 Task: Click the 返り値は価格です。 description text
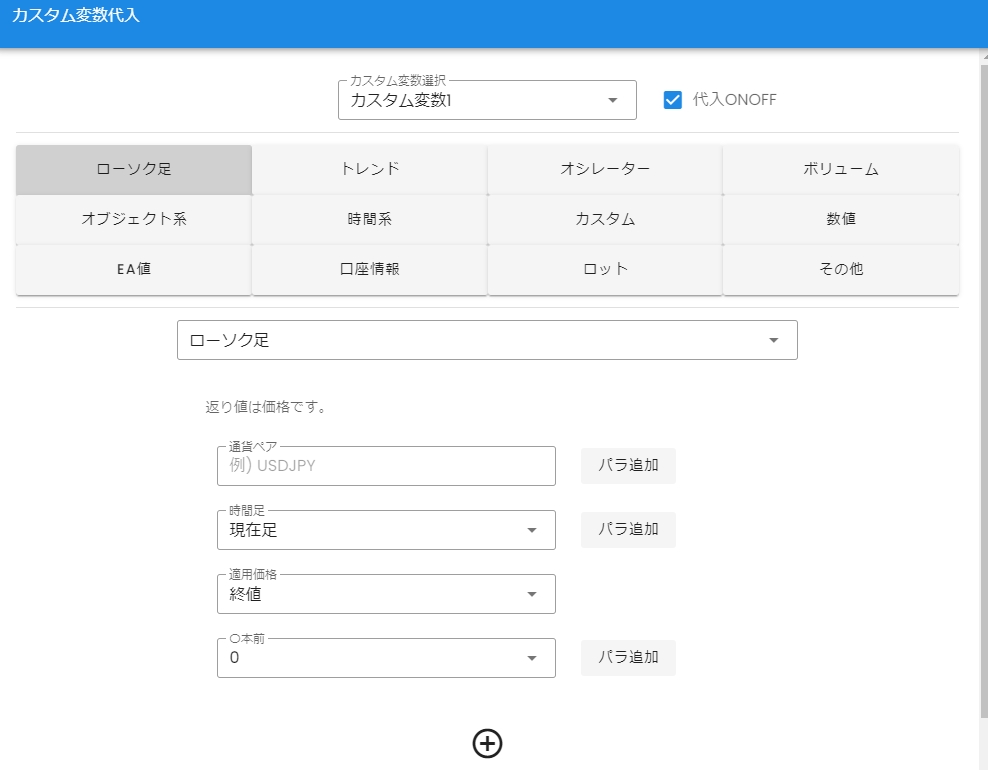(x=266, y=407)
